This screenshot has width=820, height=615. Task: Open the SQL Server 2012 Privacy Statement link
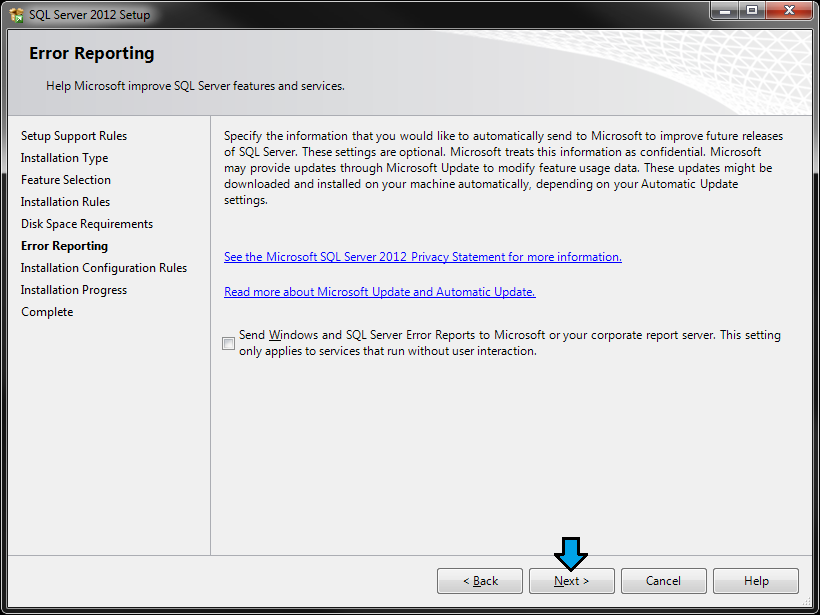coord(423,257)
